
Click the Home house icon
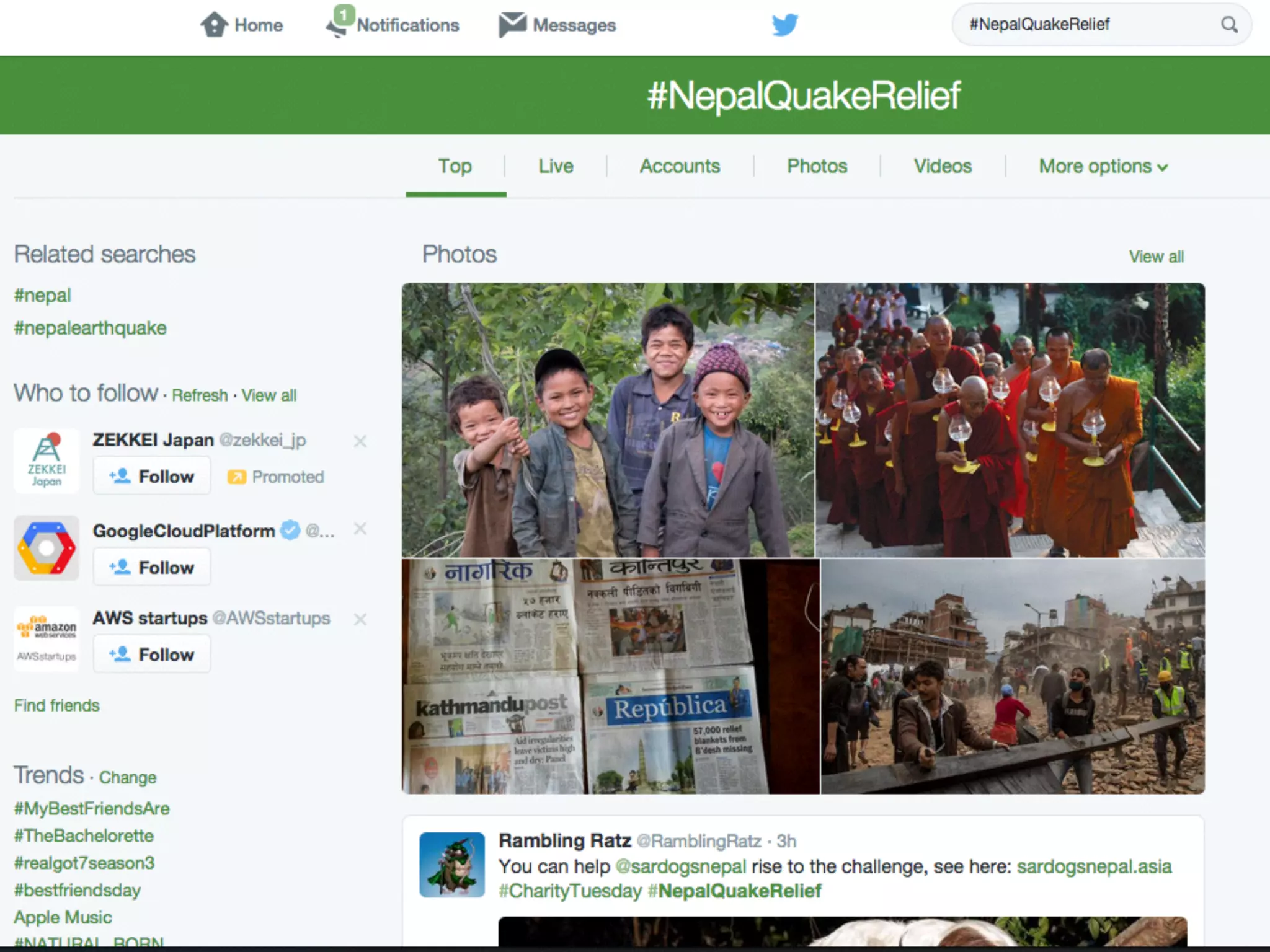point(215,25)
